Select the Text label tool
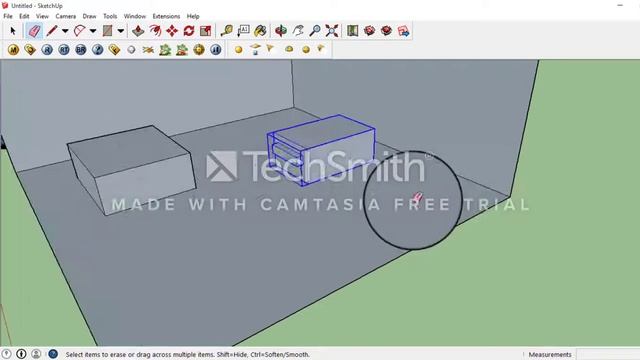Screen dimensions: 640x360 point(243,31)
